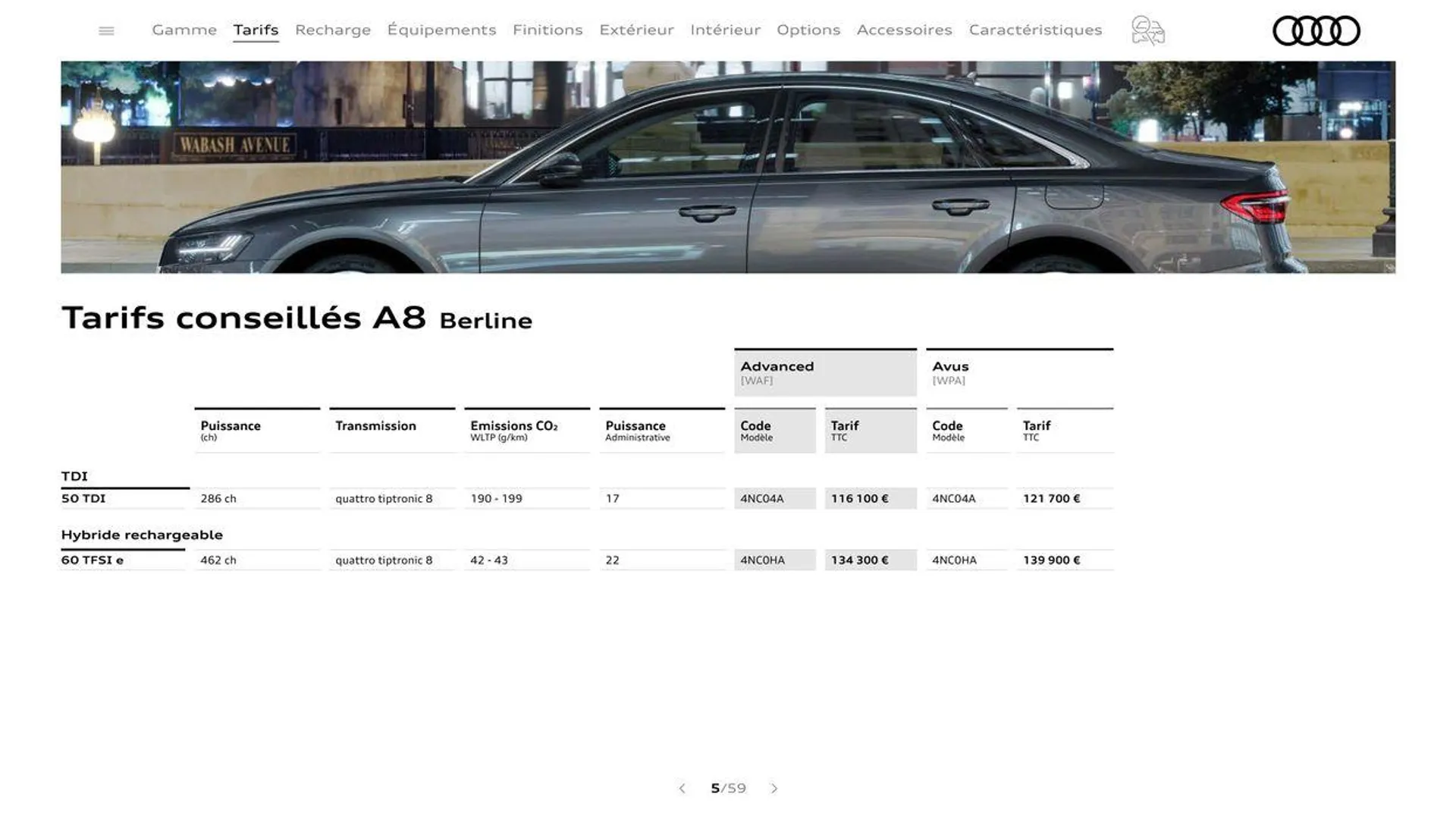Open the Intérieur tab

(x=725, y=30)
